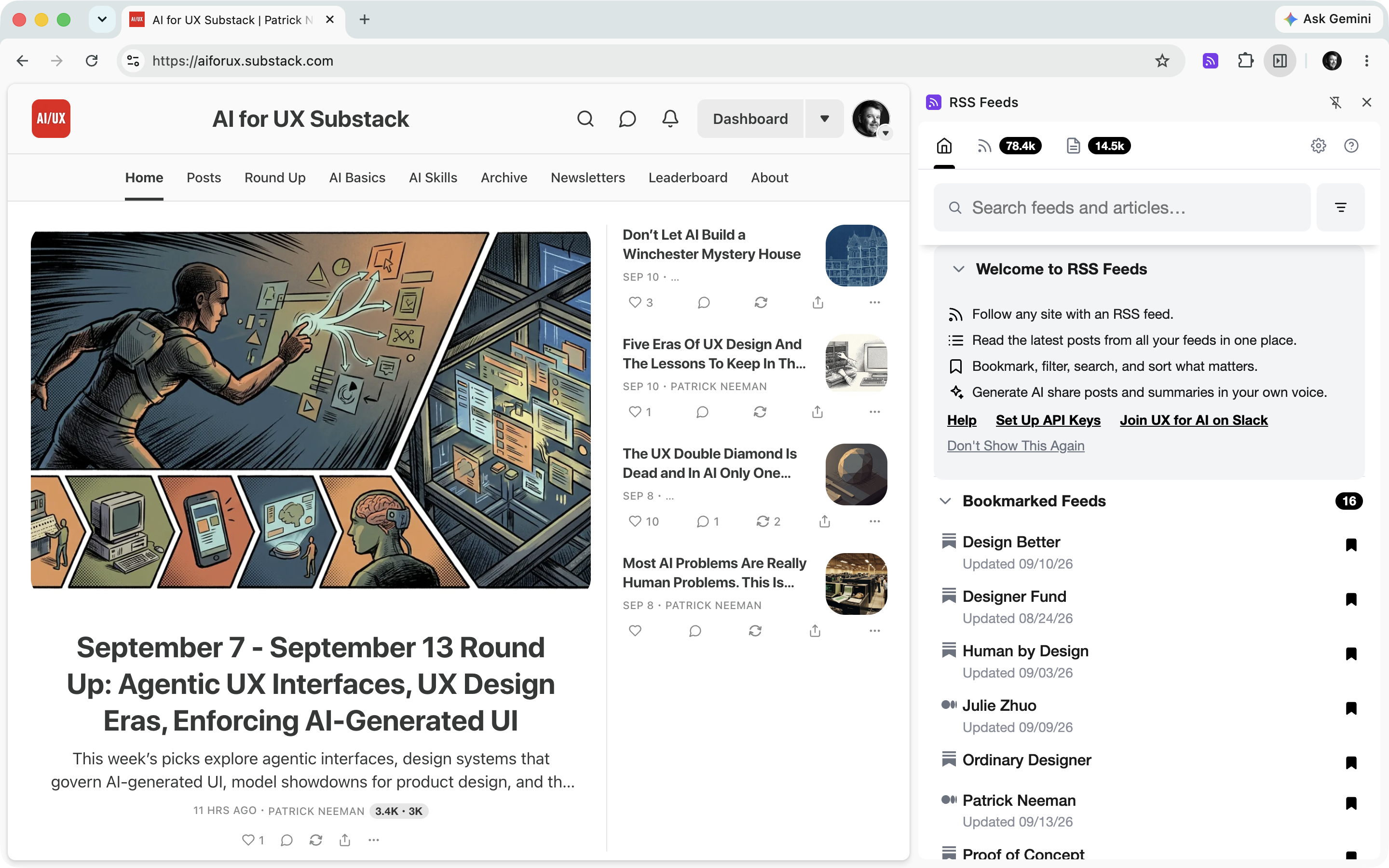
Task: Open the Round Up hero illustration
Action: 311,410
